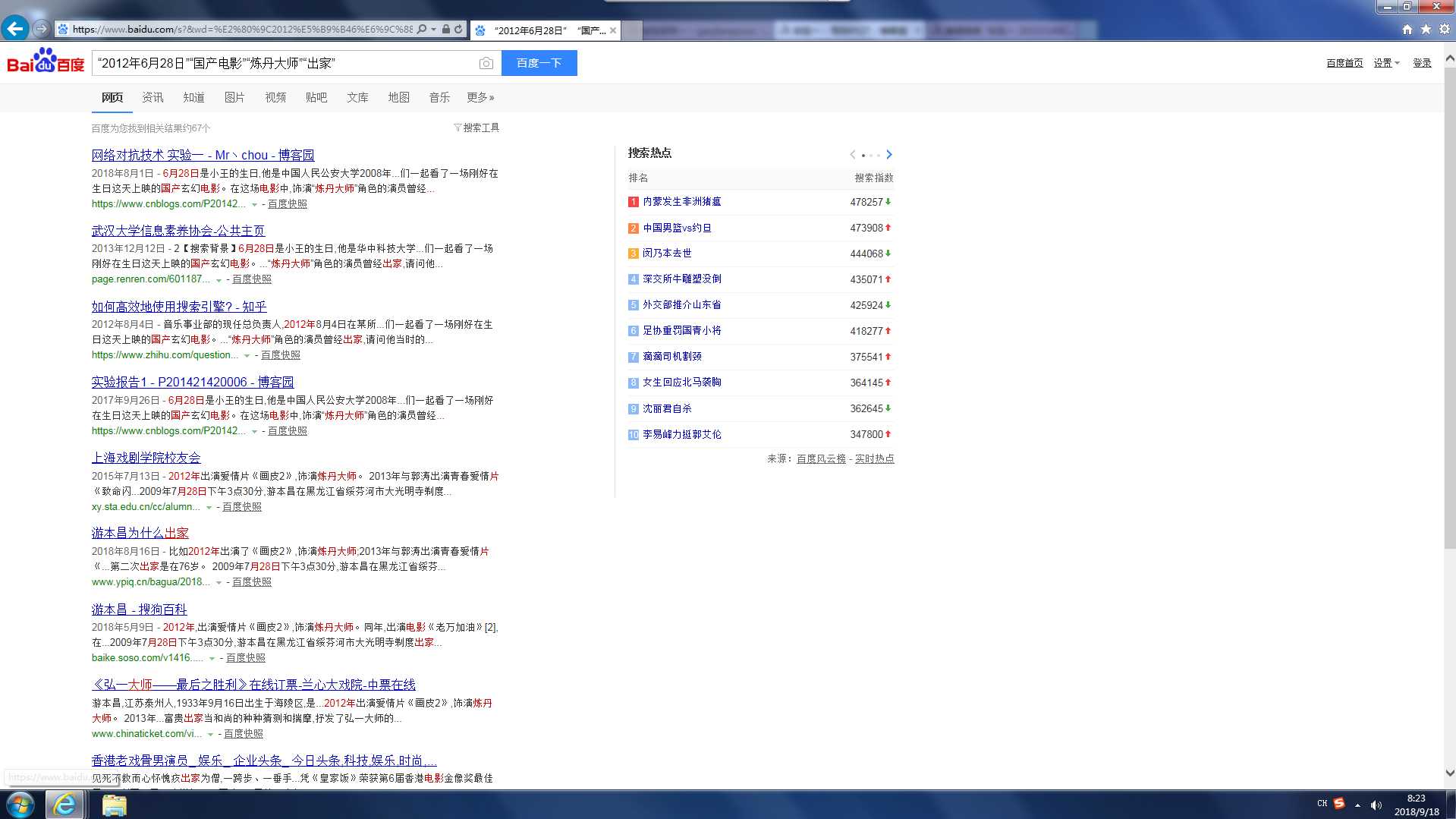Open 百度快照 for the renren result
This screenshot has width=1456, height=819.
pos(252,279)
